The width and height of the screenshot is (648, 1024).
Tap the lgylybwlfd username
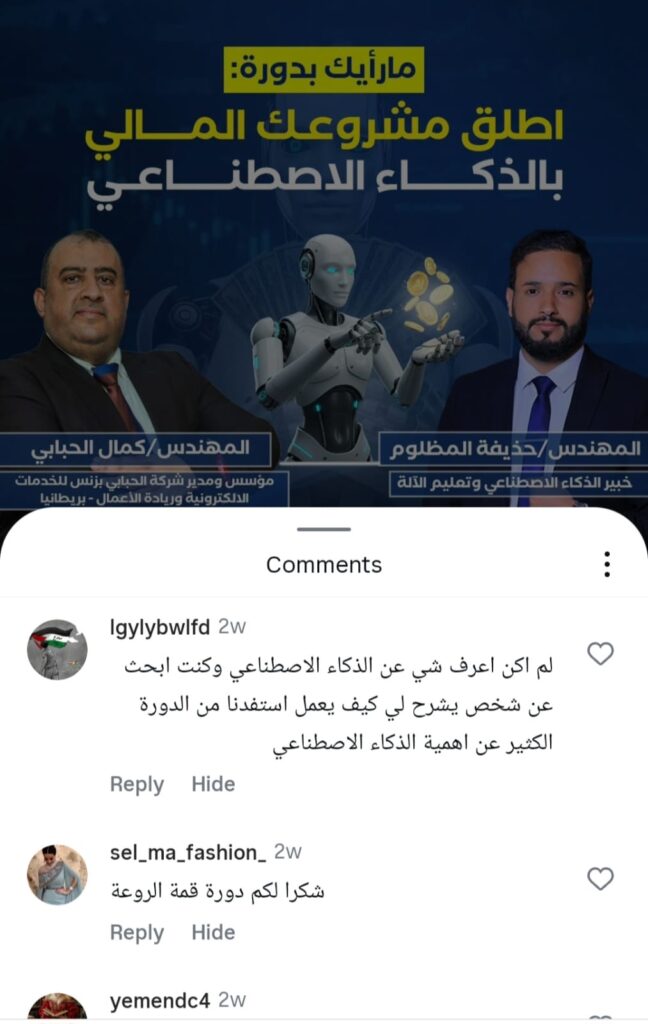[160, 628]
